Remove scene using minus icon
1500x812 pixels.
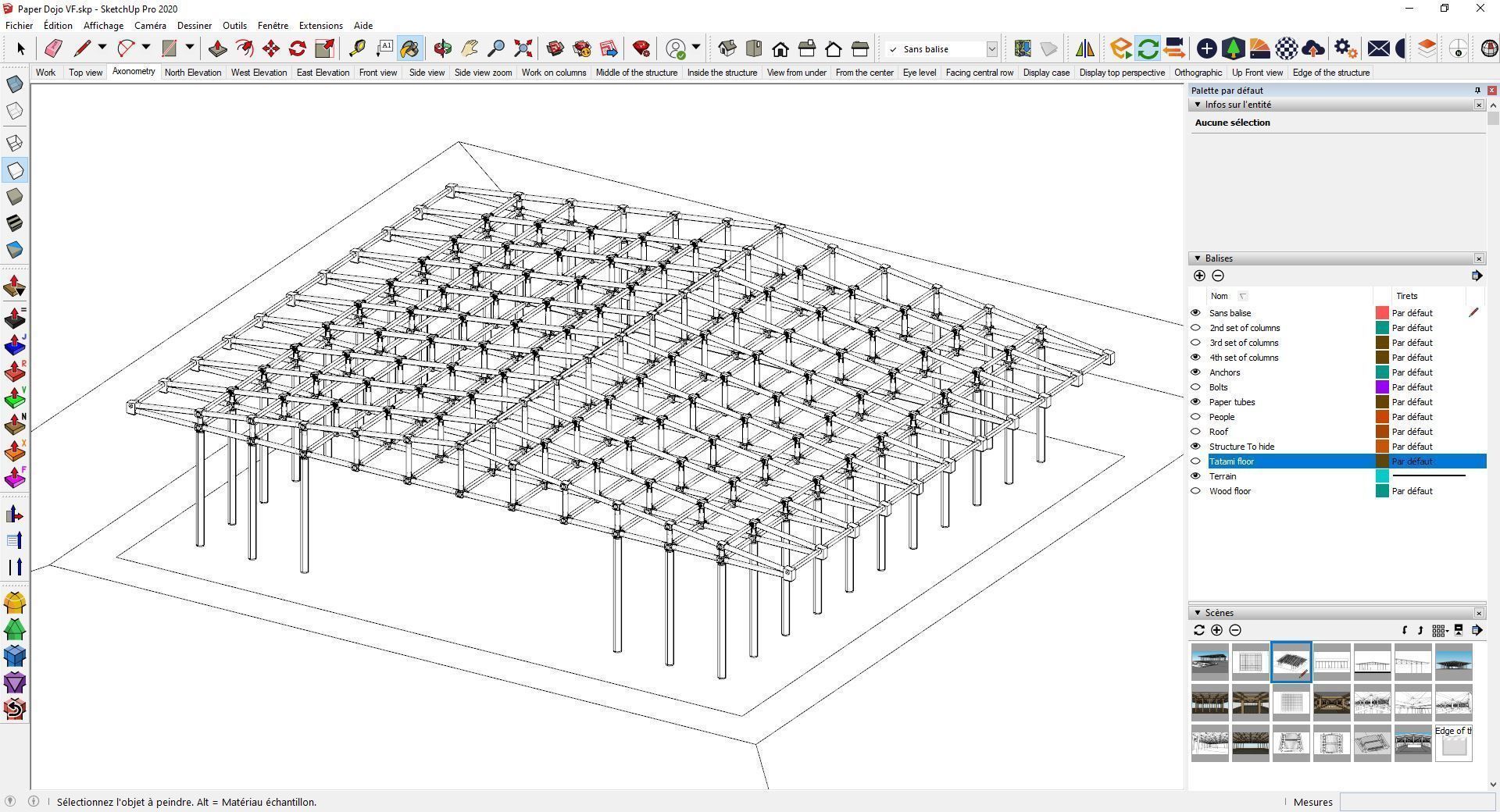[1235, 630]
